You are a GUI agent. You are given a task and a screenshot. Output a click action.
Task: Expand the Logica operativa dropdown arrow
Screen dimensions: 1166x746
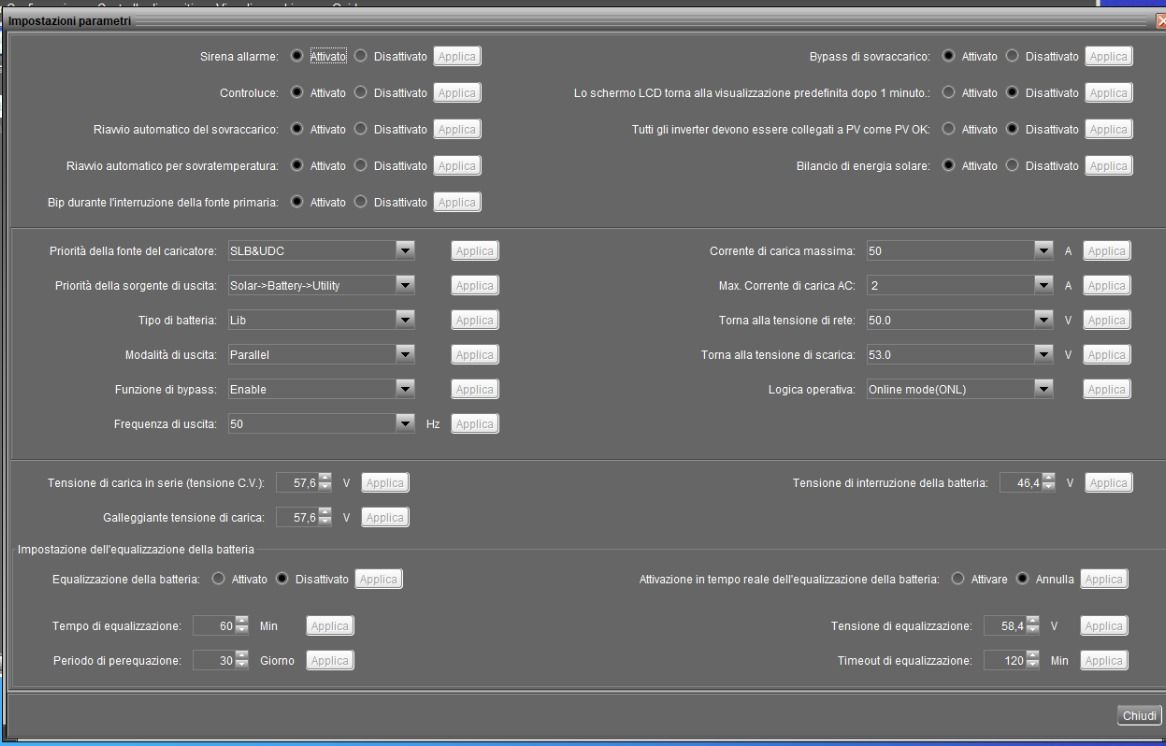pyautogui.click(x=1043, y=389)
